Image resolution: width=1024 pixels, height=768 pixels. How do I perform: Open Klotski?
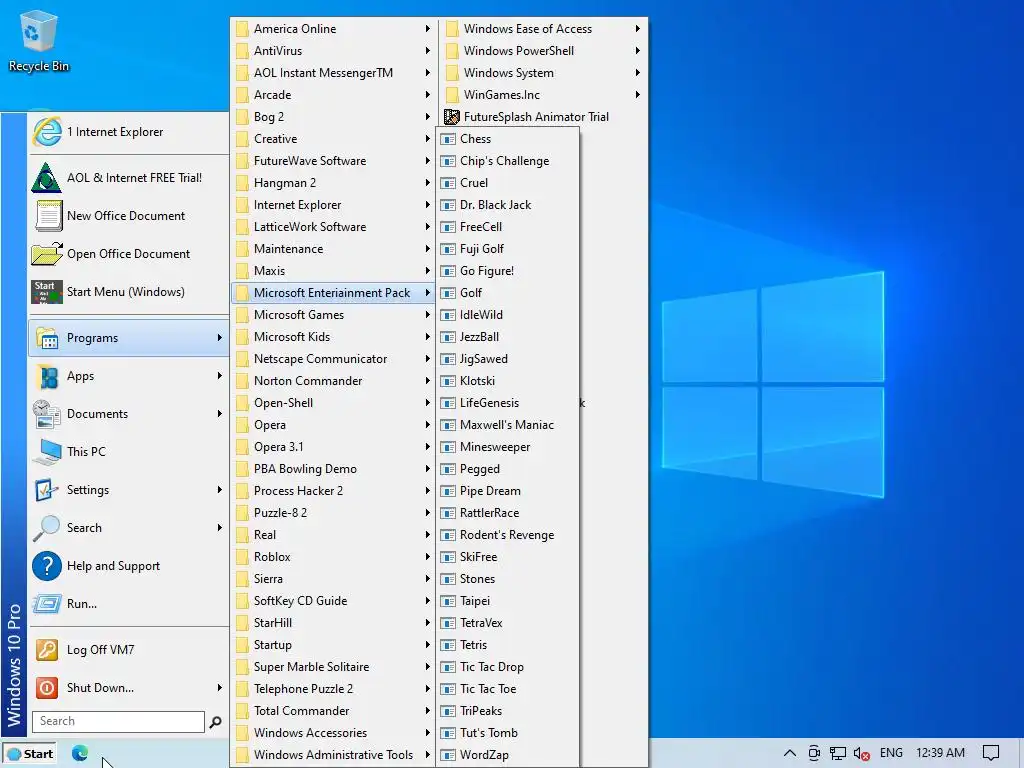508,381
